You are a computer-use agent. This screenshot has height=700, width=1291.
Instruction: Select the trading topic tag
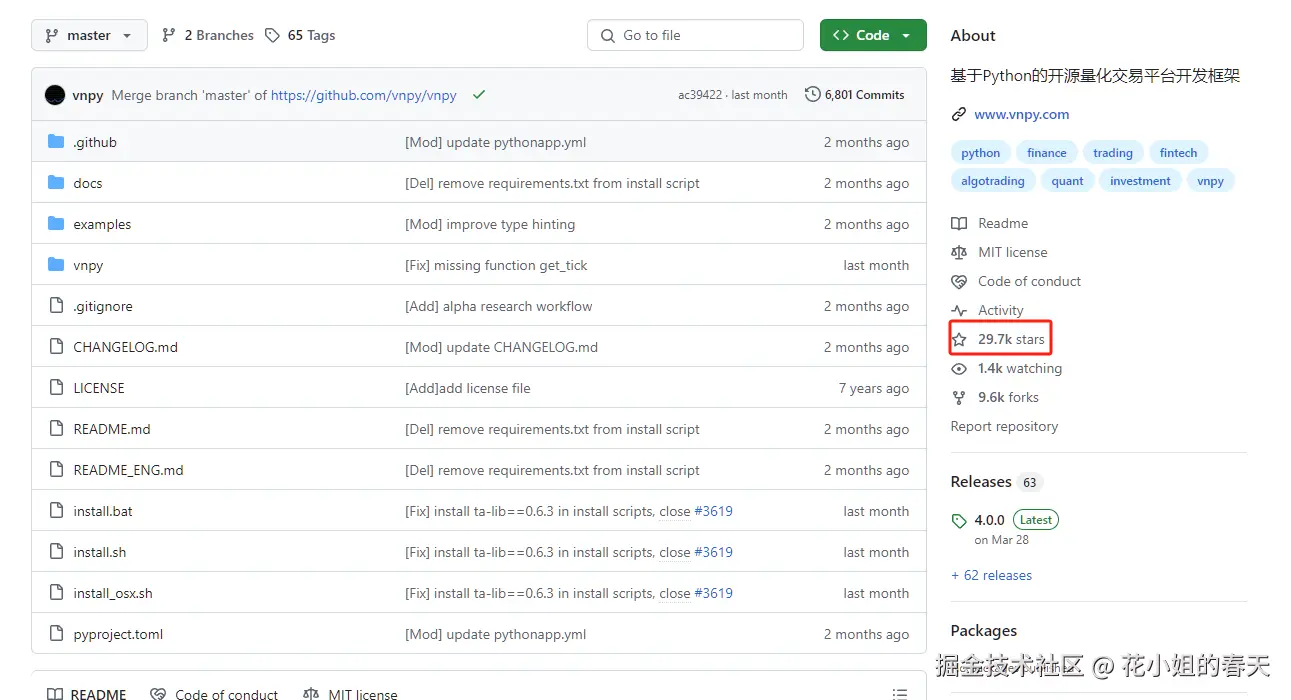pos(1113,153)
